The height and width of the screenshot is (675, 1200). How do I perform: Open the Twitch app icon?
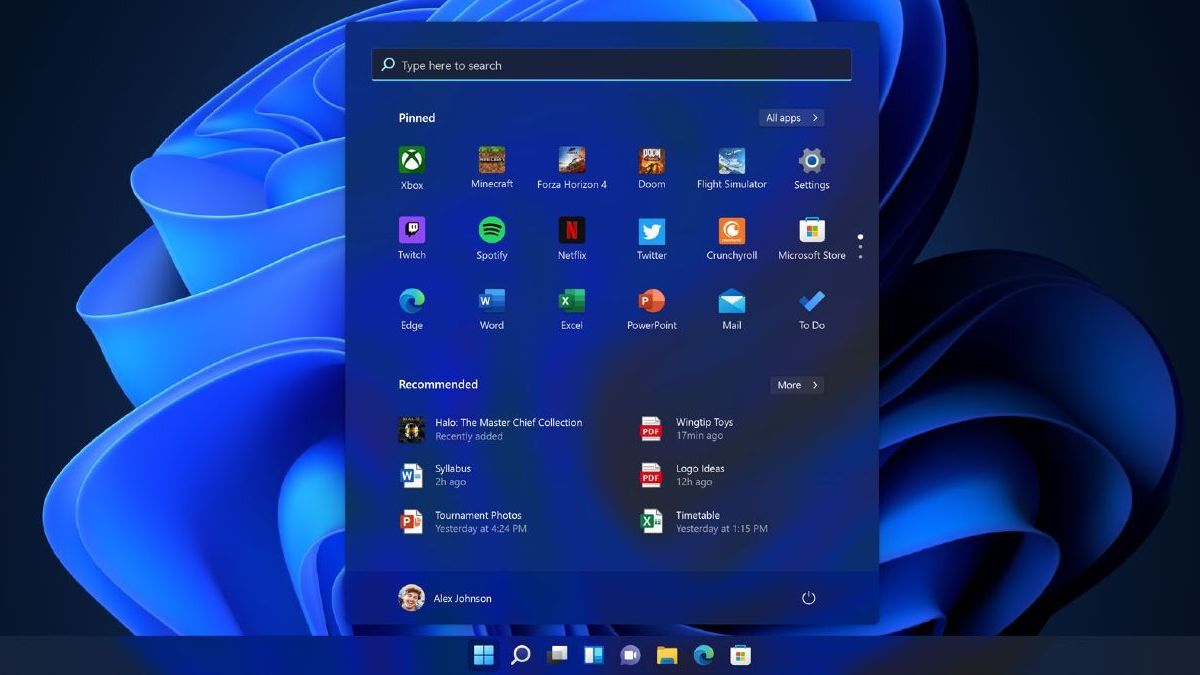411,232
